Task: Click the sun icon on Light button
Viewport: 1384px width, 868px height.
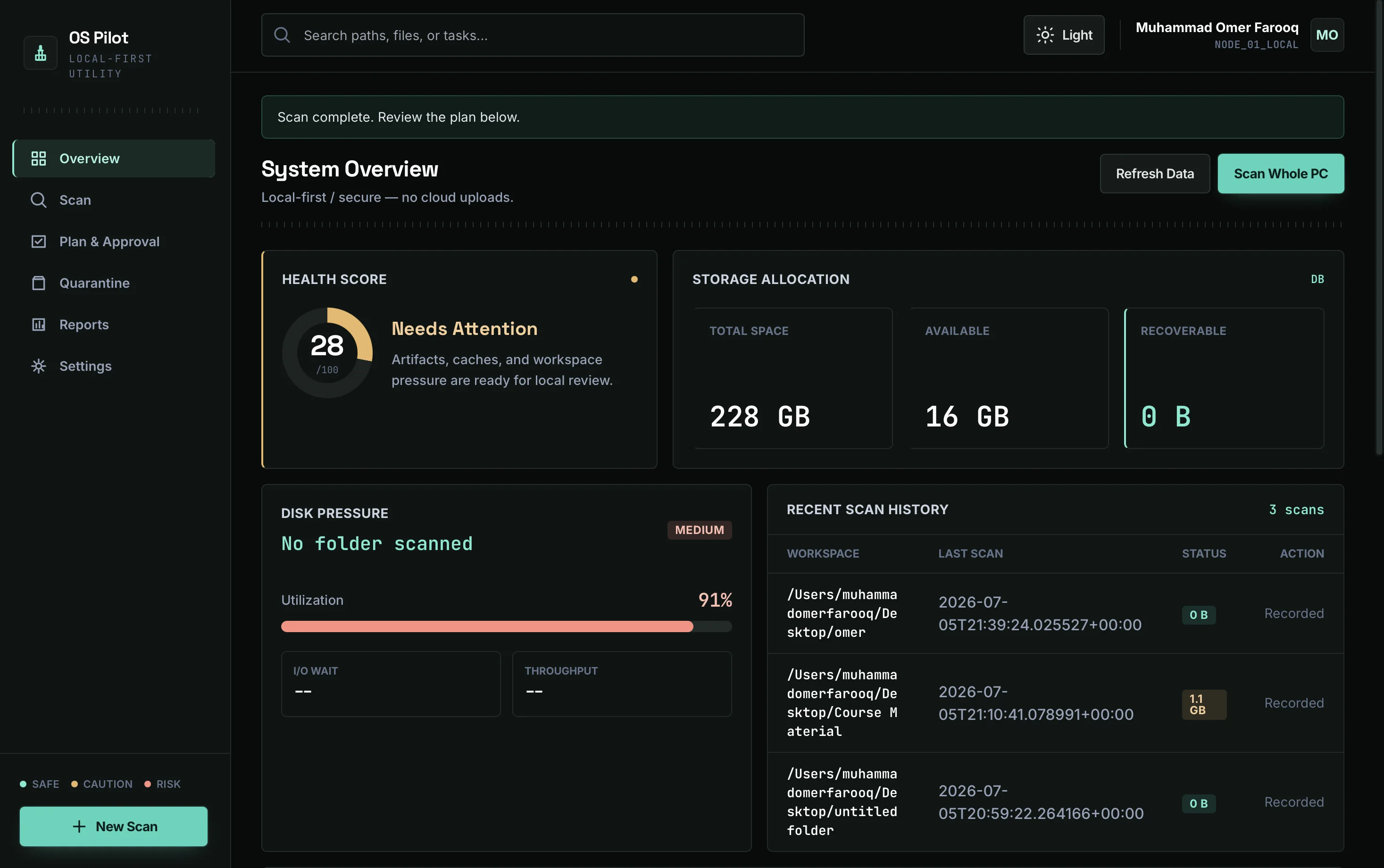Action: click(x=1045, y=35)
